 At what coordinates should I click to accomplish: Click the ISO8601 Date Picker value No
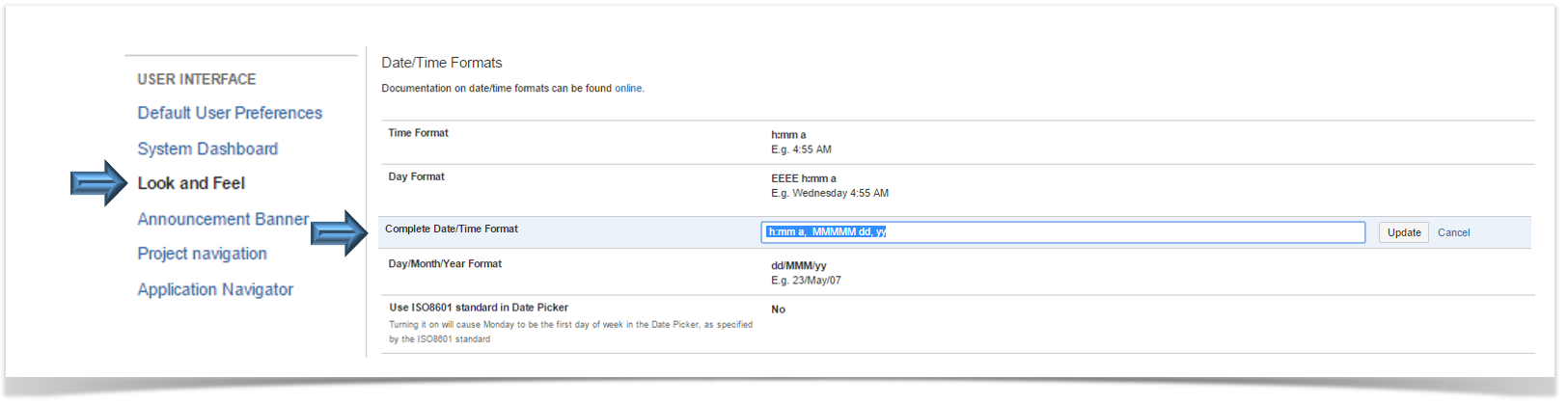(x=779, y=310)
